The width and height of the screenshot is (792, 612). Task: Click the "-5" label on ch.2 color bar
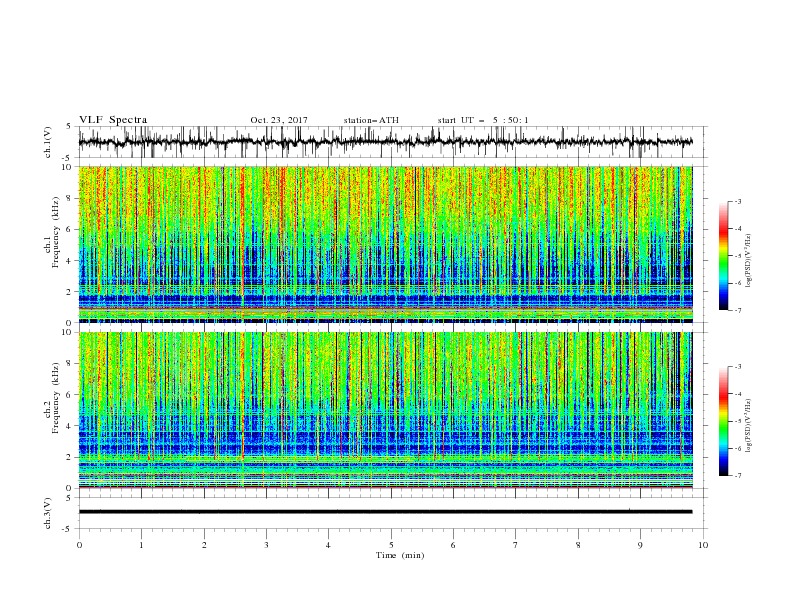737,421
